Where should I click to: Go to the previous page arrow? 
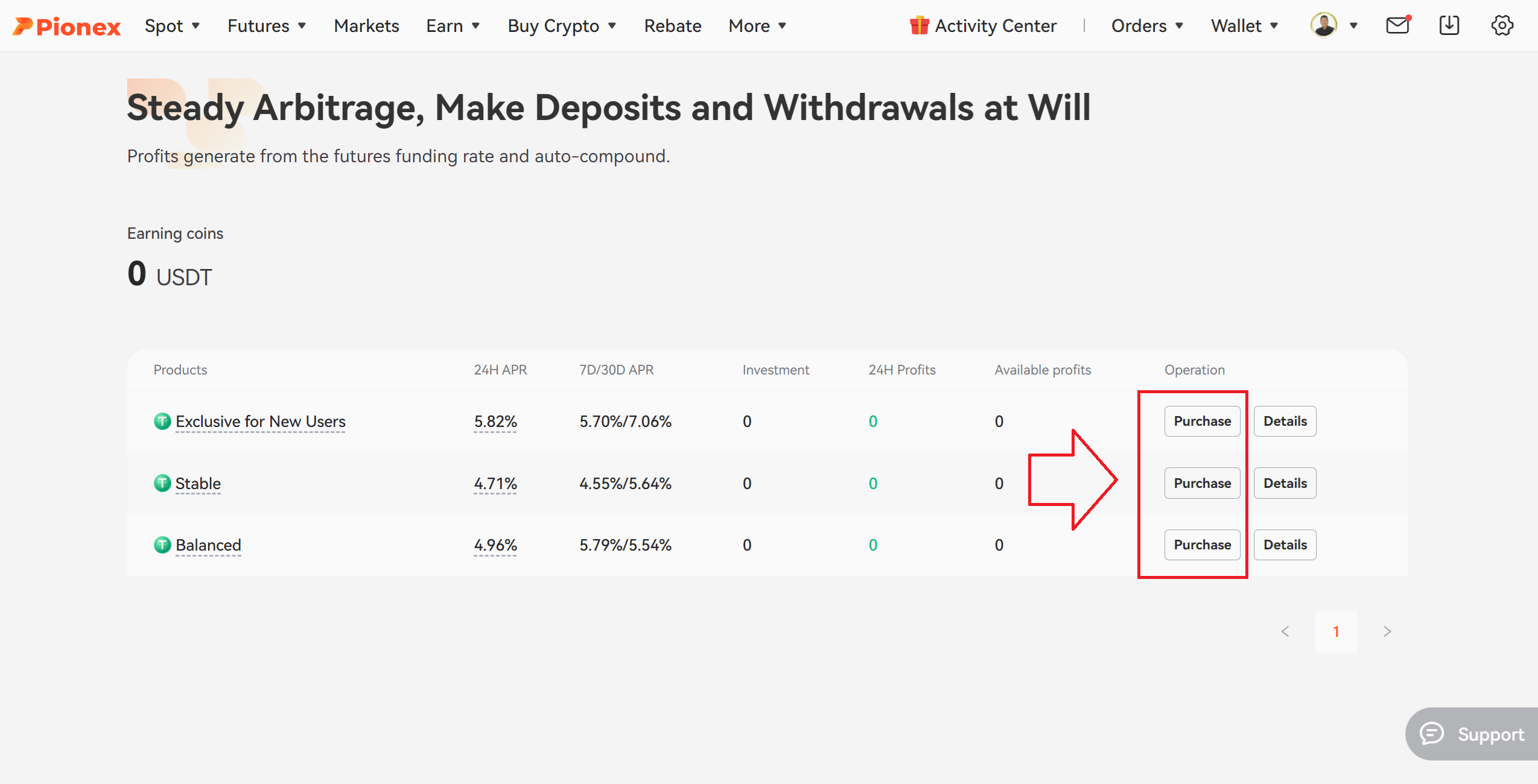pyautogui.click(x=1285, y=631)
